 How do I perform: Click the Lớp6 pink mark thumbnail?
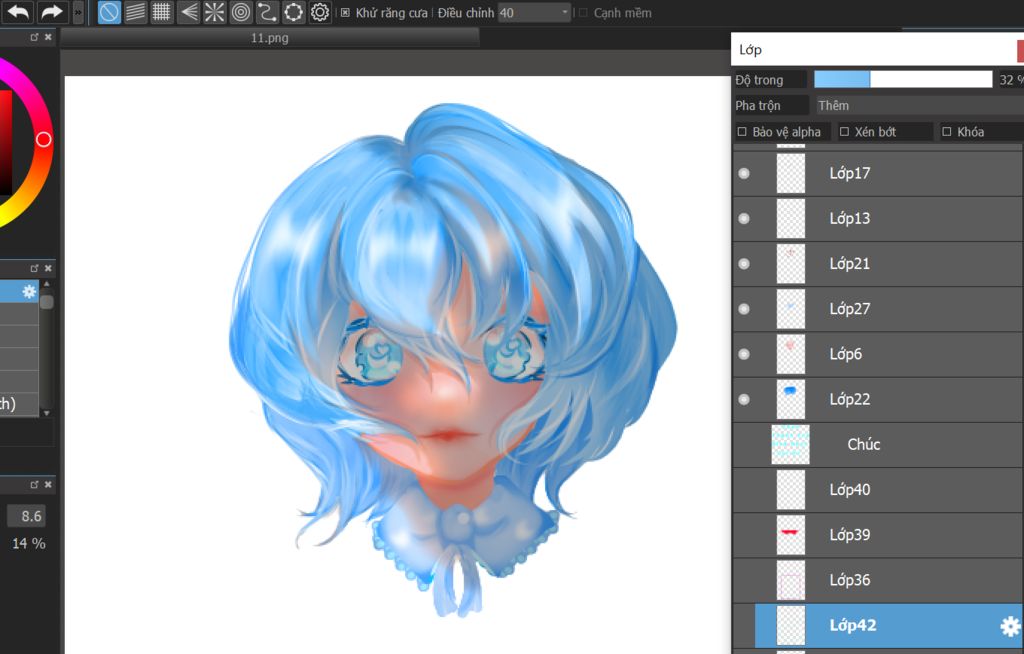coord(790,354)
